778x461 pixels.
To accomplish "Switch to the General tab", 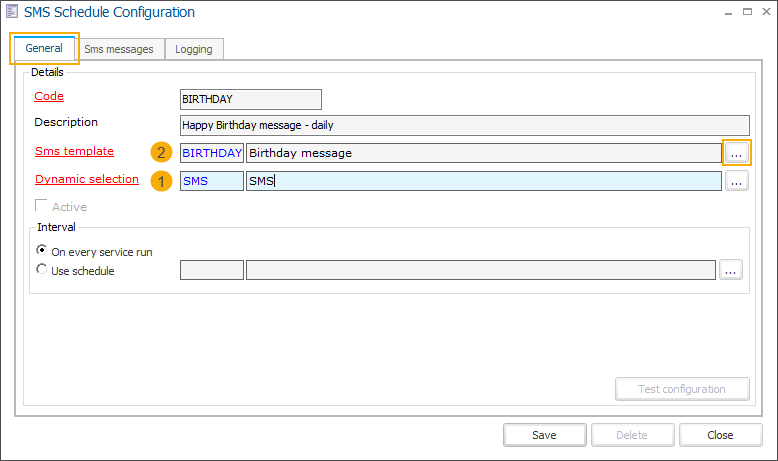I will pyautogui.click(x=44, y=48).
